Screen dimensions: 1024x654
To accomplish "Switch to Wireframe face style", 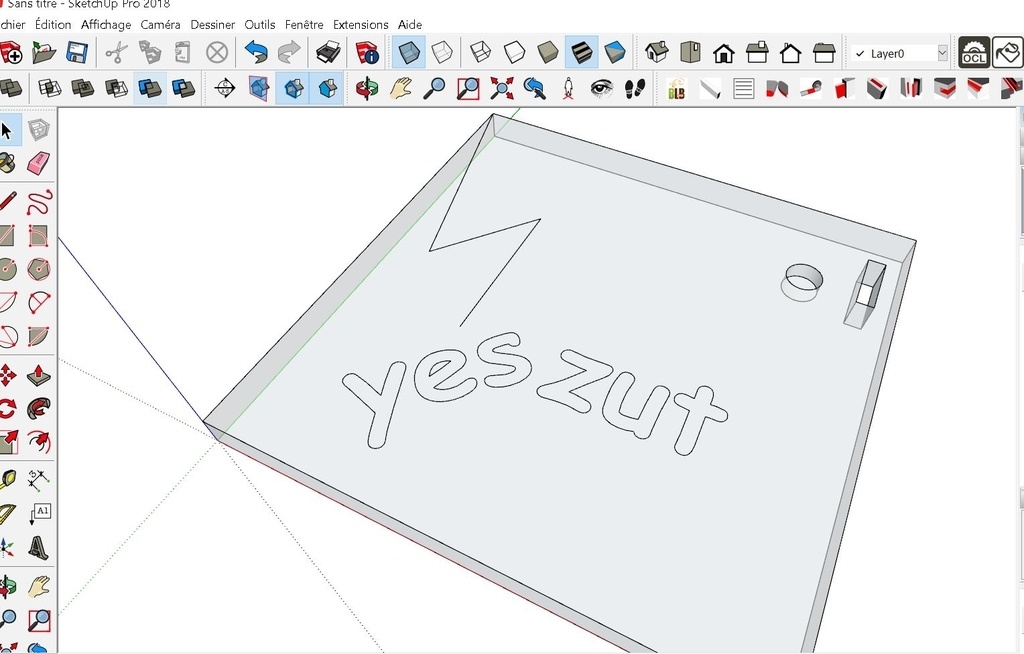I will click(x=480, y=52).
